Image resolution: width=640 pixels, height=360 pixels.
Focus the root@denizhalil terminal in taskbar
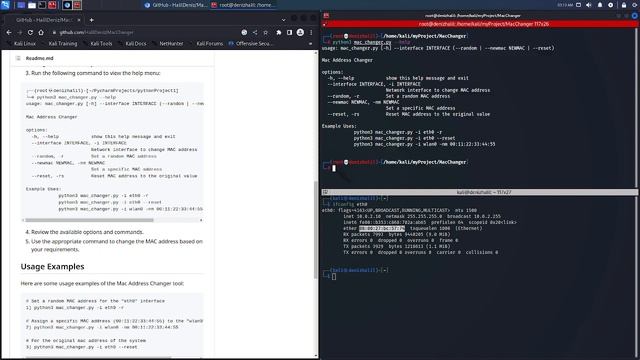[244, 5]
